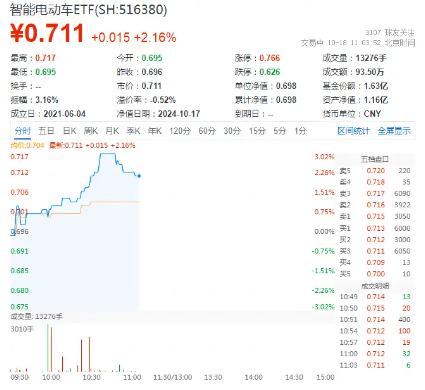Viewport: 425px width, 390px height.
Task: Switch to the 分时 chart tab
Action: pos(22,131)
